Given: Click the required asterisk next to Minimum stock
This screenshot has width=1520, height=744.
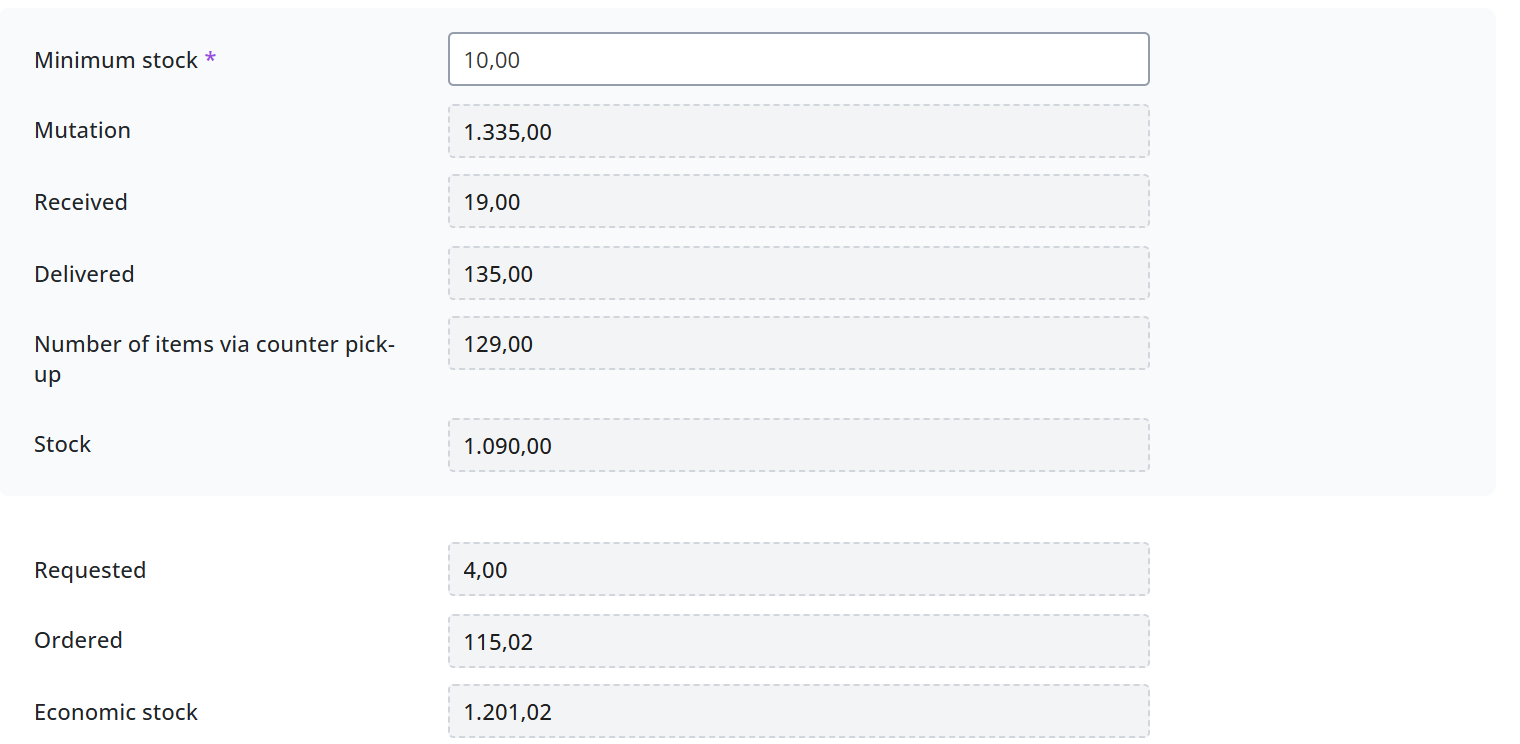Looking at the screenshot, I should [210, 58].
